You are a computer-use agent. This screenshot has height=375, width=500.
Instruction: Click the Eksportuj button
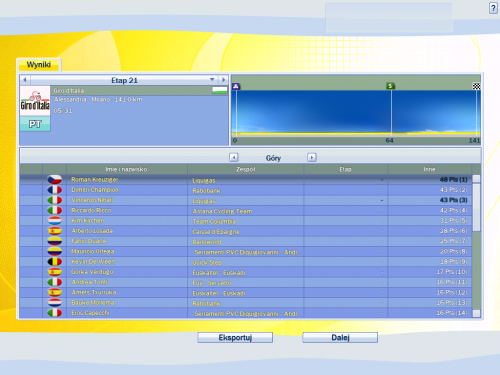(x=235, y=337)
